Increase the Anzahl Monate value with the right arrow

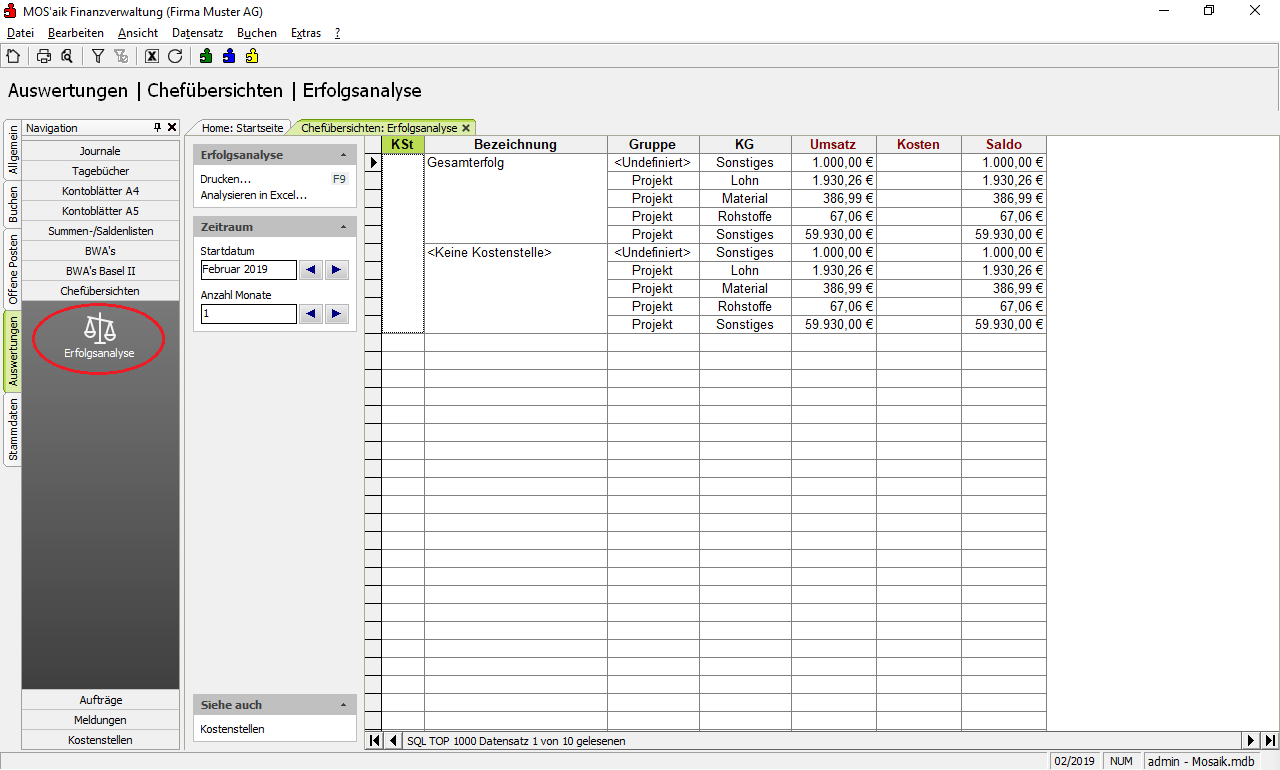coord(337,314)
